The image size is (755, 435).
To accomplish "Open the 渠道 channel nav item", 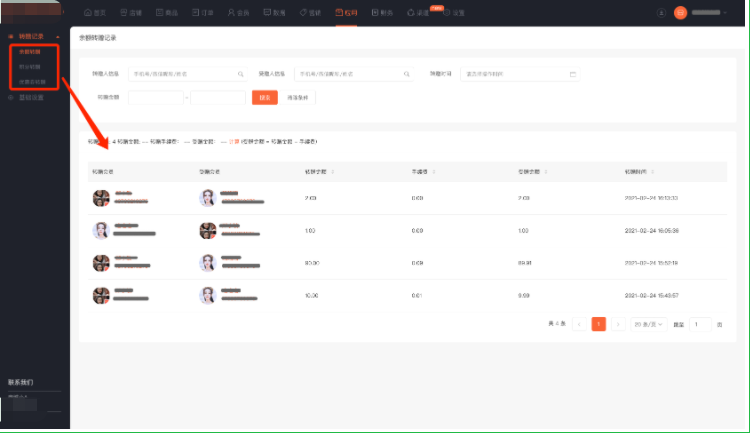I will (x=418, y=13).
